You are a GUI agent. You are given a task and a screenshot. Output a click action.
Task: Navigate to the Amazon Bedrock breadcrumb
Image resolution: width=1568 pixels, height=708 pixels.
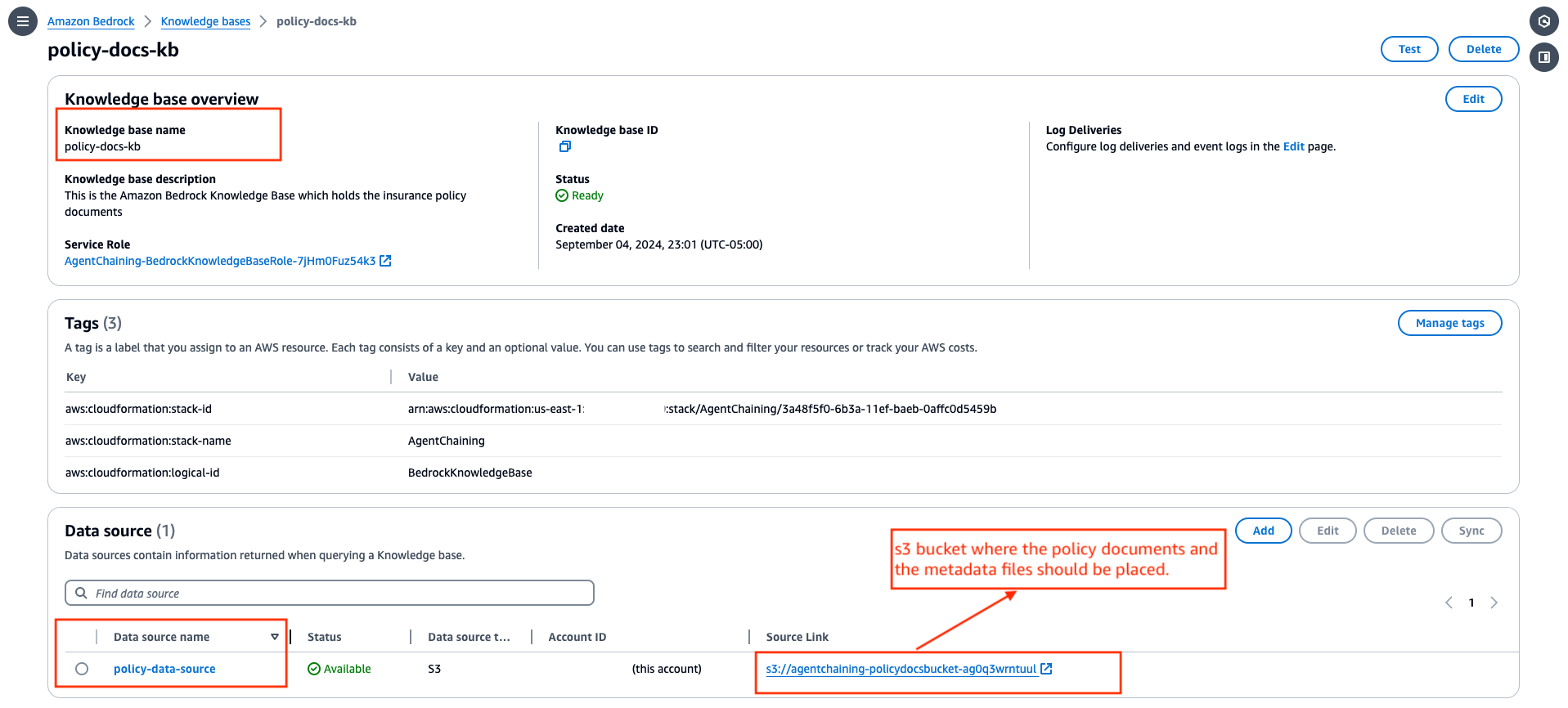click(x=91, y=21)
